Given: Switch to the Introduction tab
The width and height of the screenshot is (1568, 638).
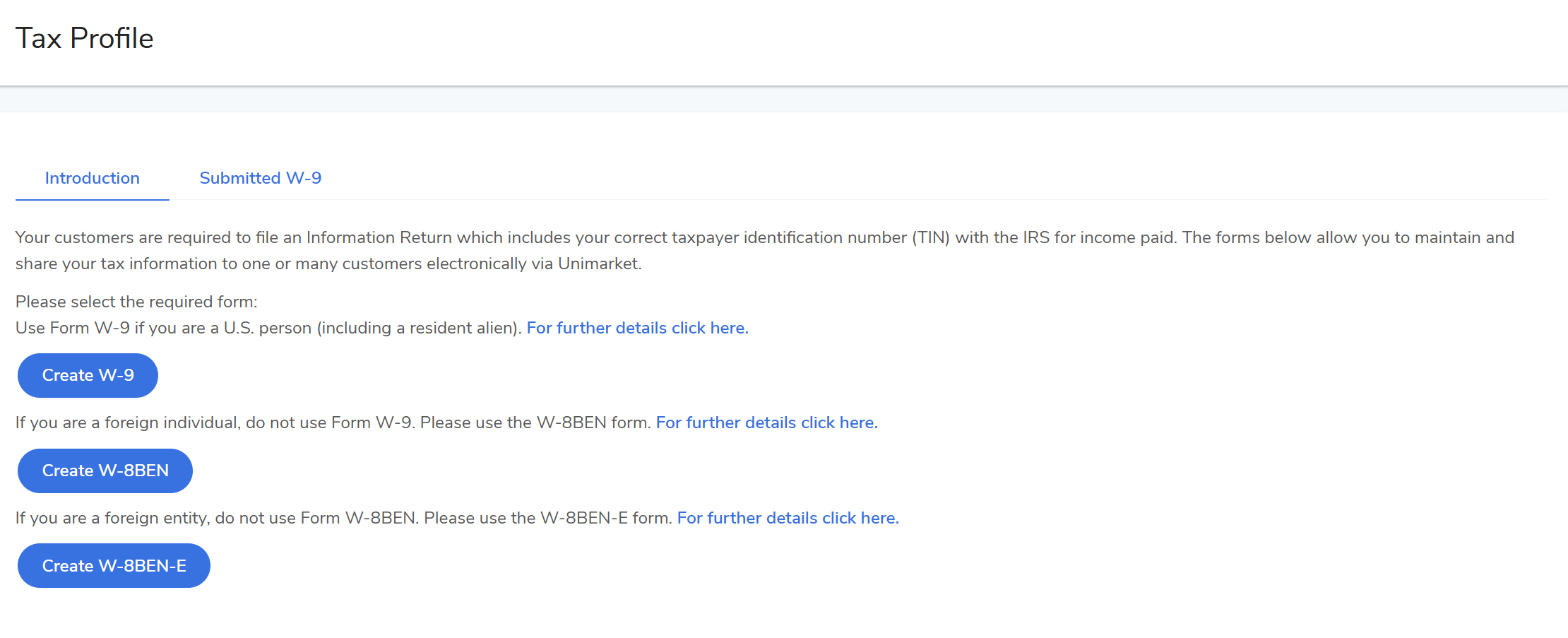Looking at the screenshot, I should [x=92, y=178].
